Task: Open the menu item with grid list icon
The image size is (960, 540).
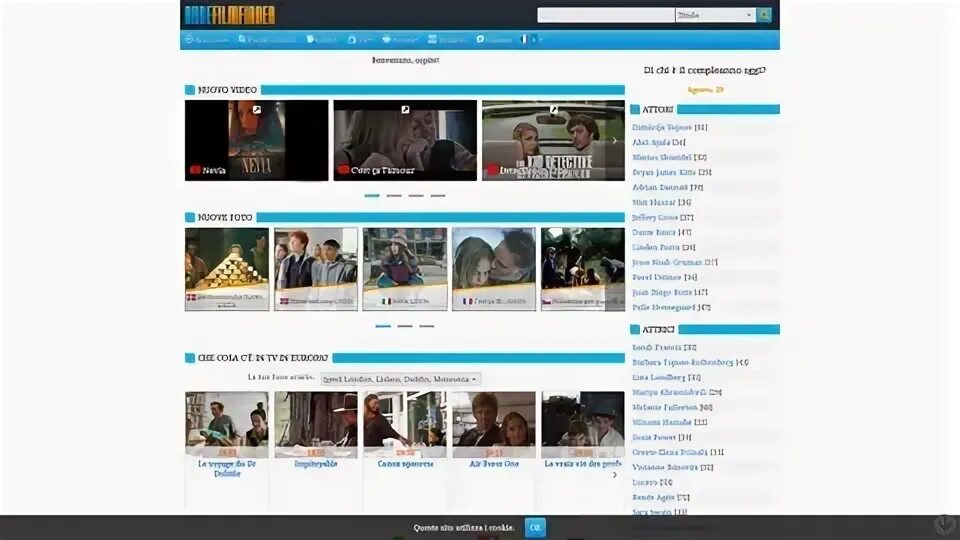Action: pyautogui.click(x=446, y=39)
